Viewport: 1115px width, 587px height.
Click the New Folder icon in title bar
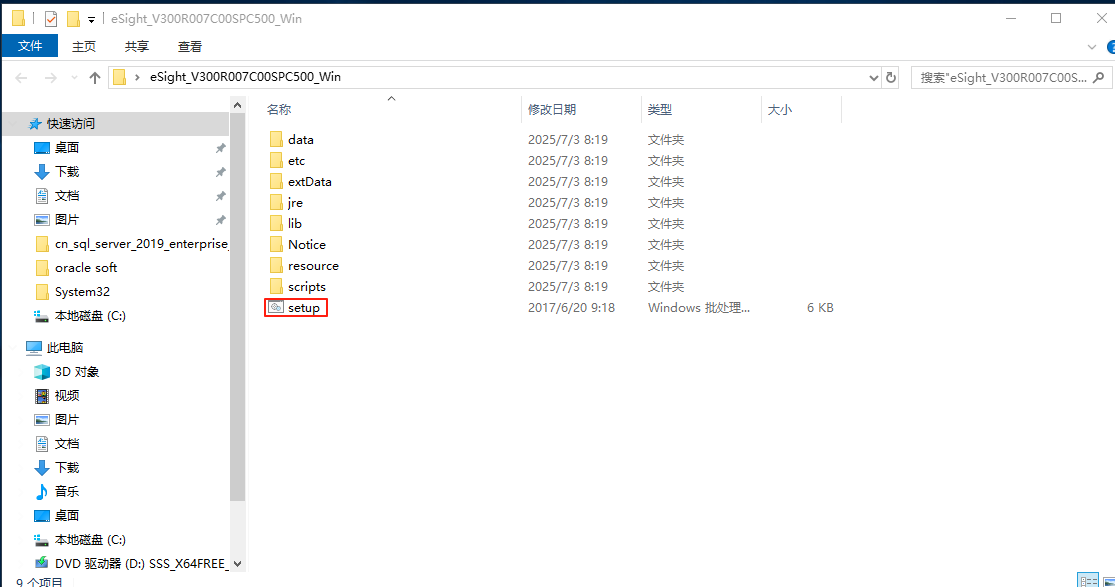[x=73, y=18]
